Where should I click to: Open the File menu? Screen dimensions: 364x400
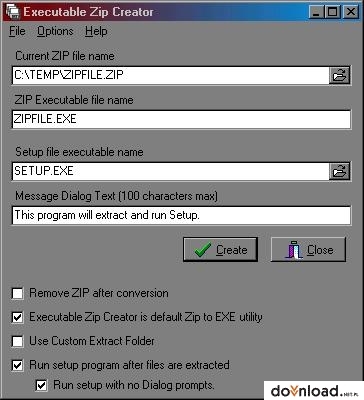[17, 31]
